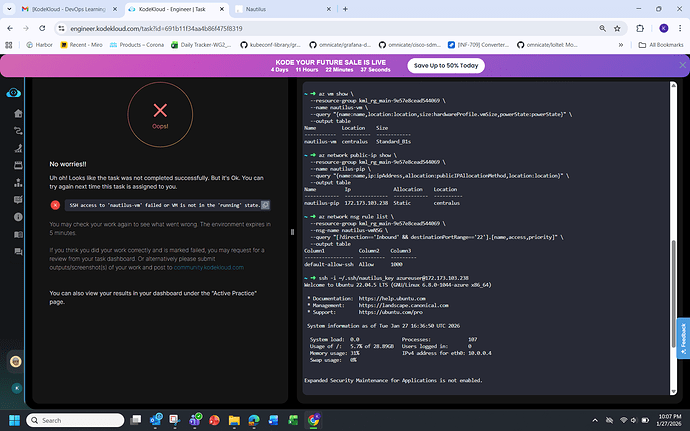Open the Daily Tracker-WG2 bookmark

coord(201,44)
